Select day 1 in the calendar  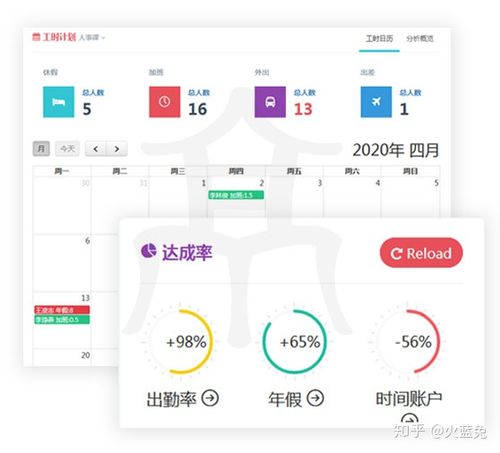[204, 183]
